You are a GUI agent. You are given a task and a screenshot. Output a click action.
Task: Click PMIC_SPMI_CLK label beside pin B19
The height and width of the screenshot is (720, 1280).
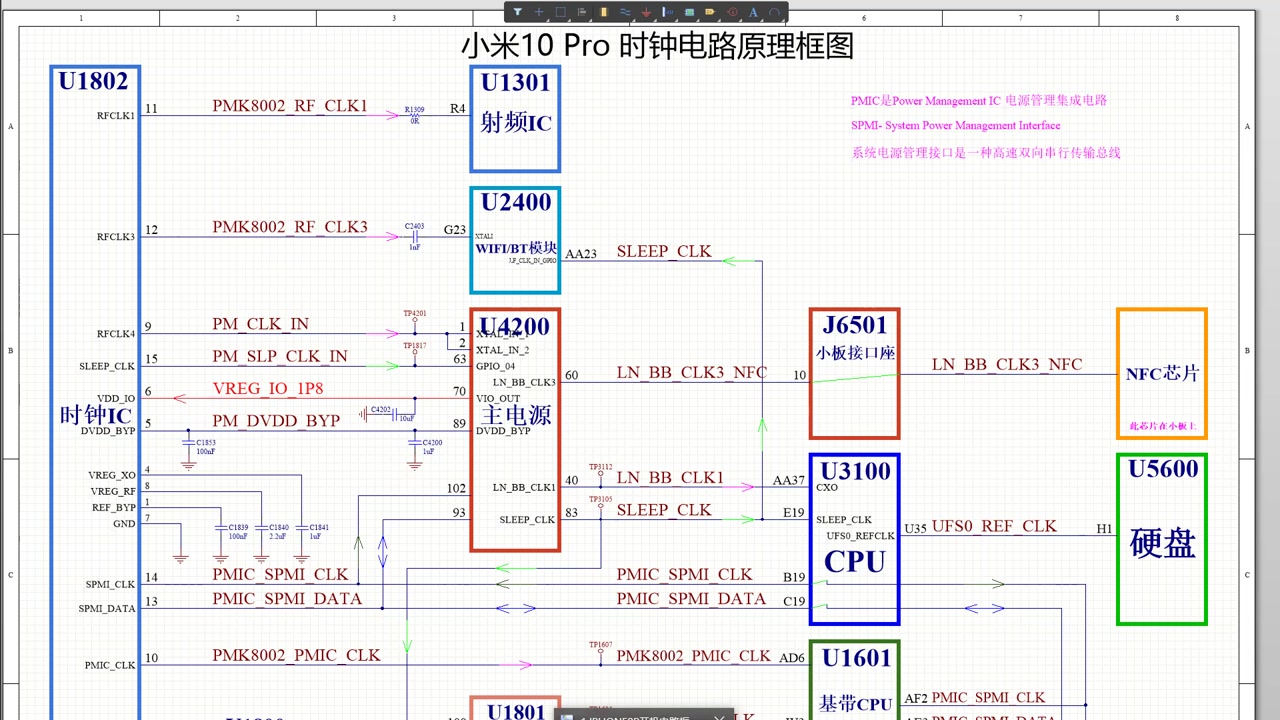point(684,575)
